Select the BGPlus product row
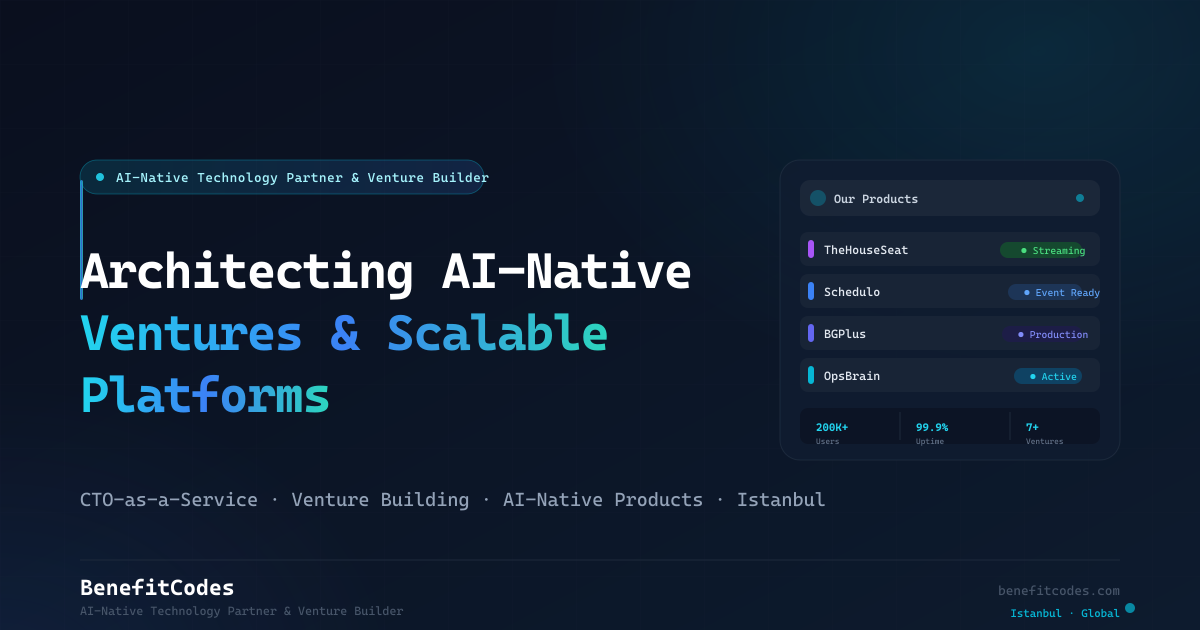This screenshot has height=630, width=1200. pos(950,334)
